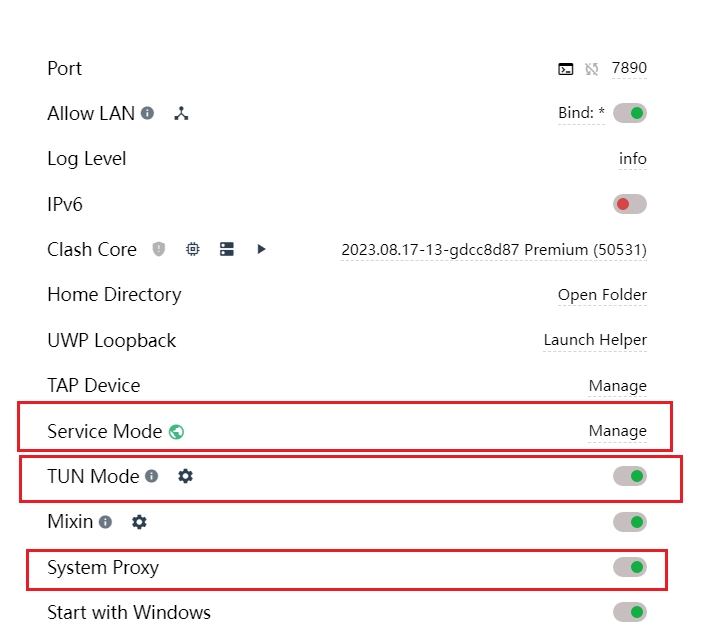Click the info icon next to Mixin

[106, 522]
